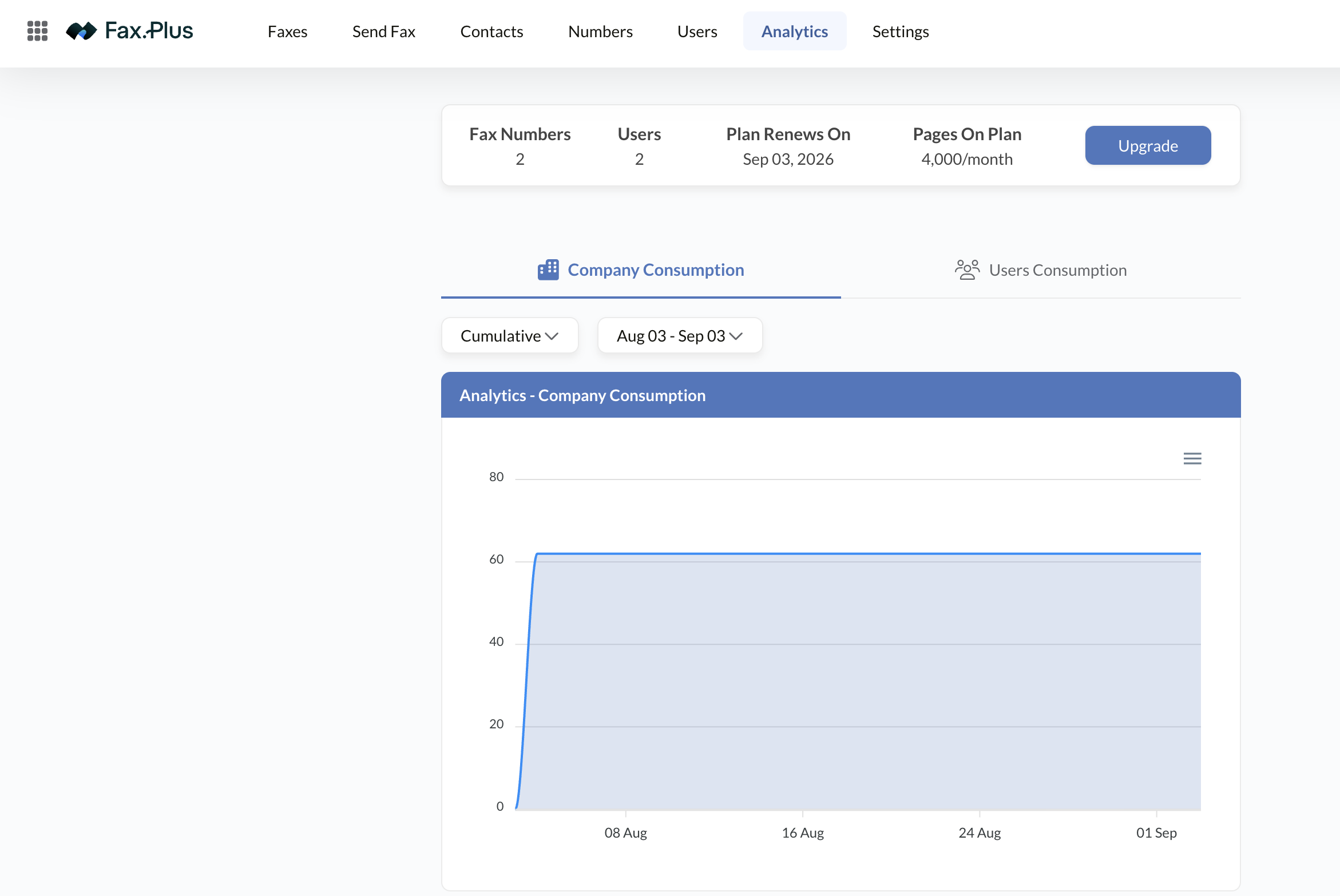Viewport: 1340px width, 896px height.
Task: Click the 08 Aug axis label
Action: [x=625, y=833]
